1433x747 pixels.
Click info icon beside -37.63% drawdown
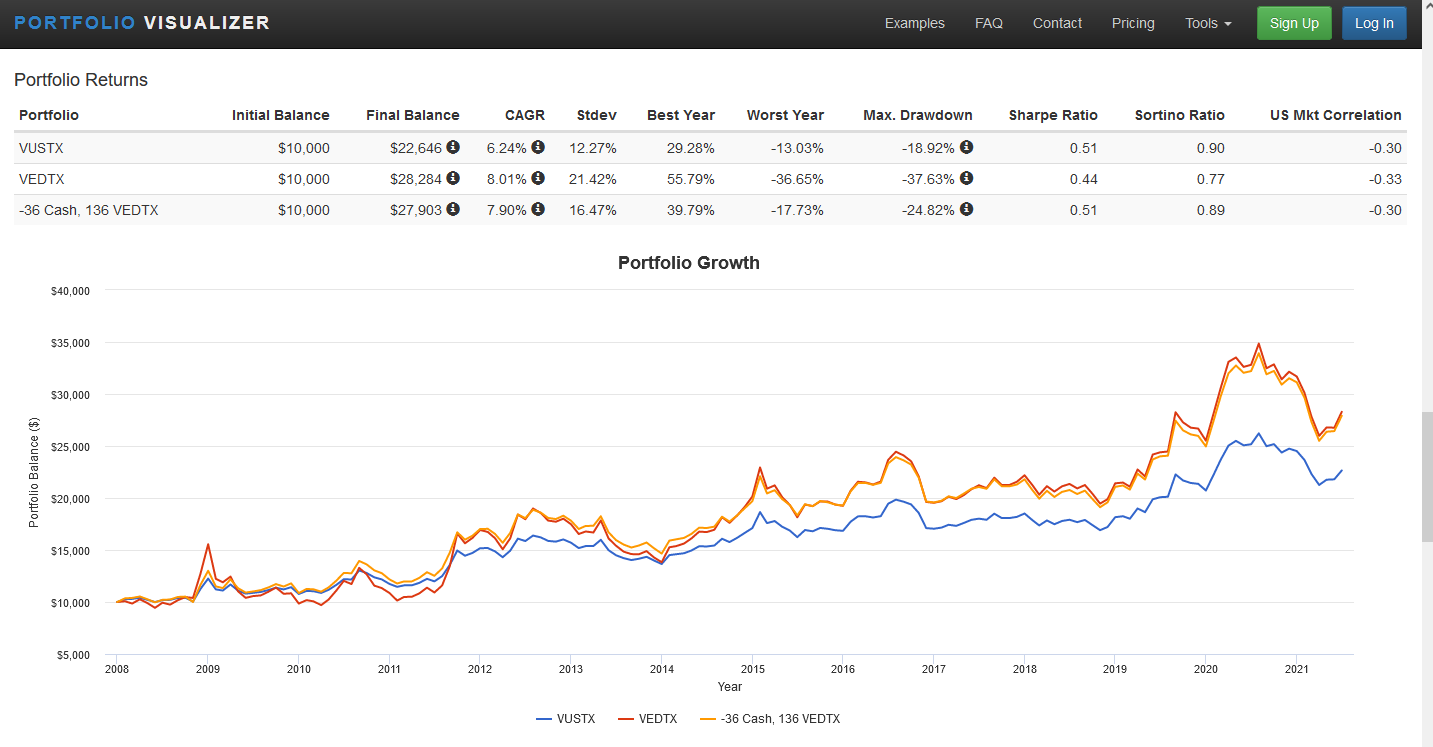point(966,178)
